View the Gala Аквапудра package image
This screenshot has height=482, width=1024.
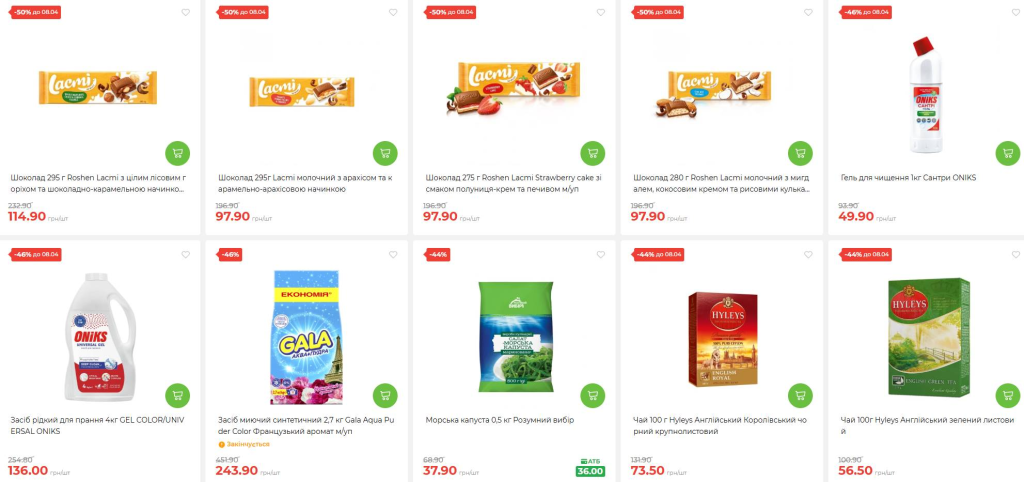click(307, 337)
